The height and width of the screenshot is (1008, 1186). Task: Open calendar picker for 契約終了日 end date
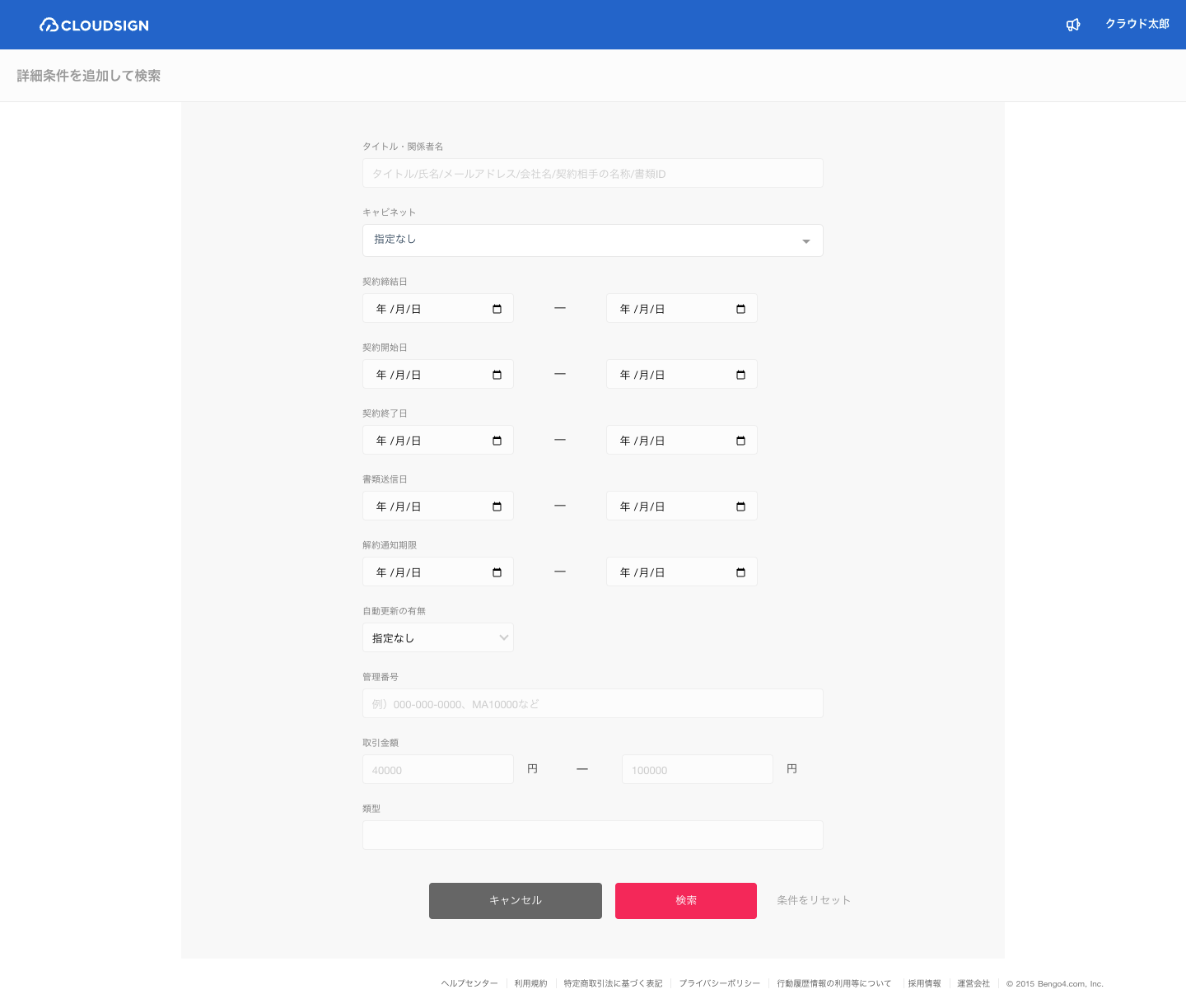(x=740, y=441)
